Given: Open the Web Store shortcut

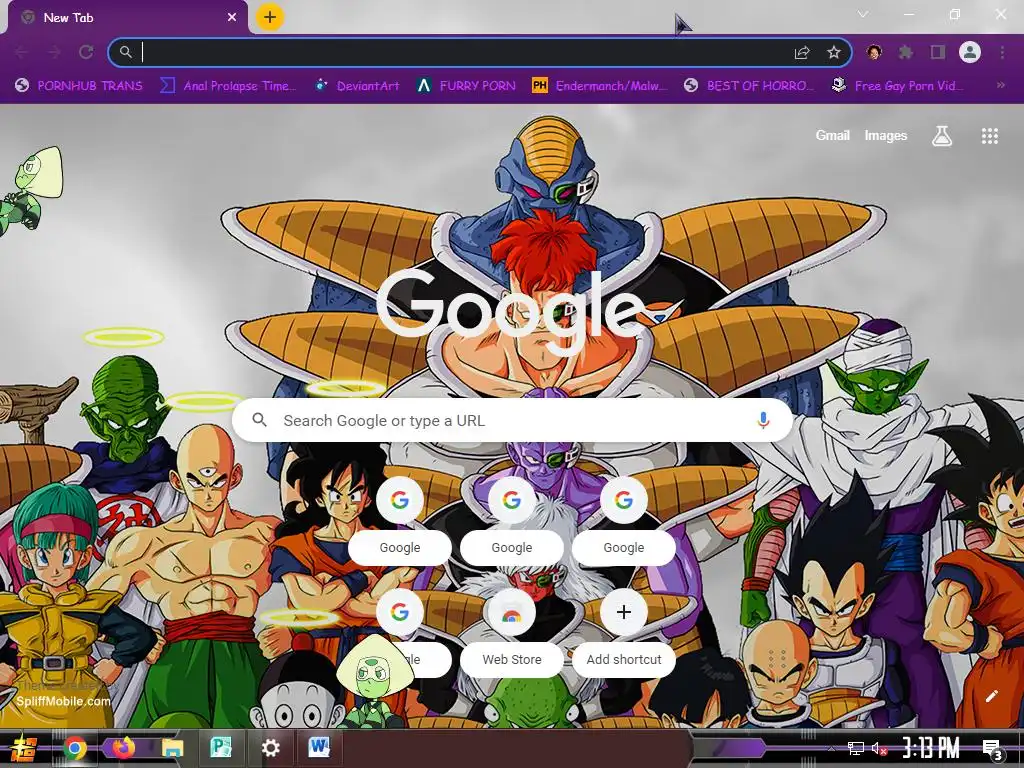Looking at the screenshot, I should 511,633.
